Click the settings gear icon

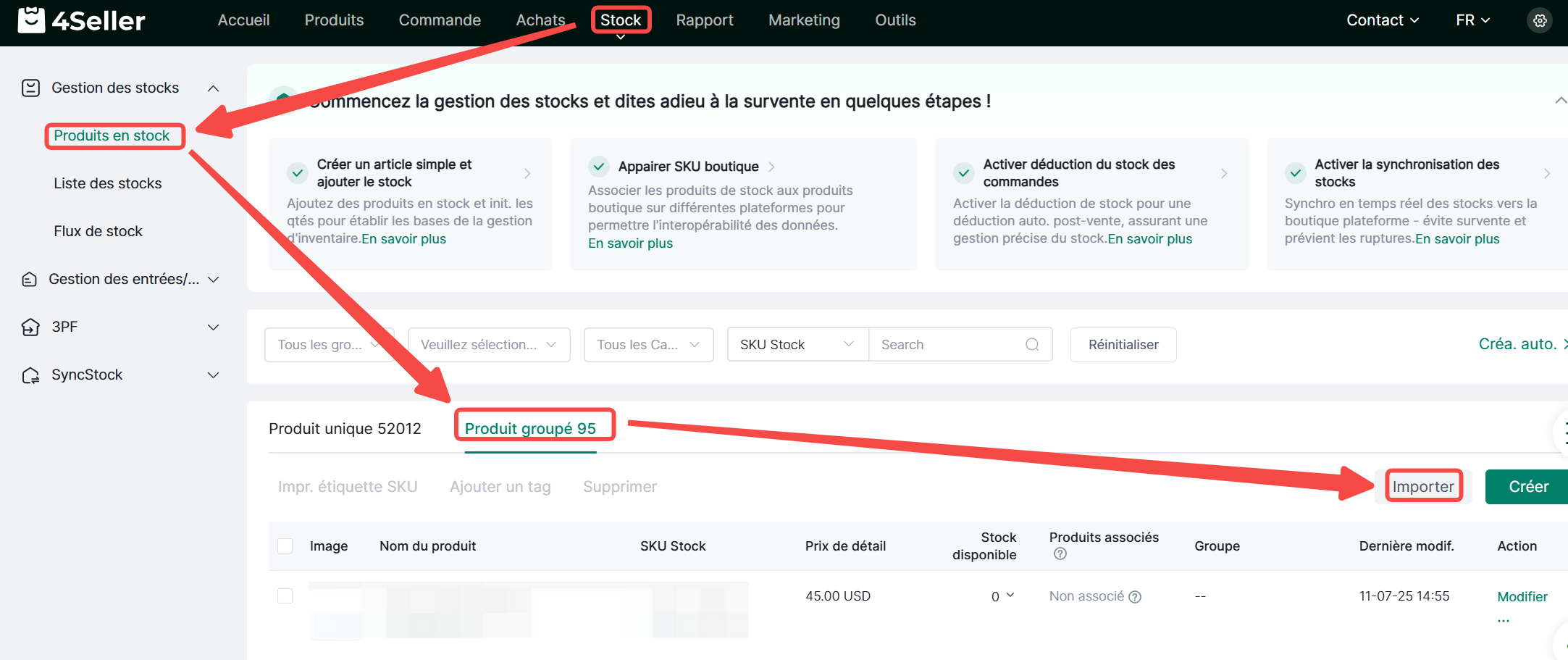tap(1540, 20)
